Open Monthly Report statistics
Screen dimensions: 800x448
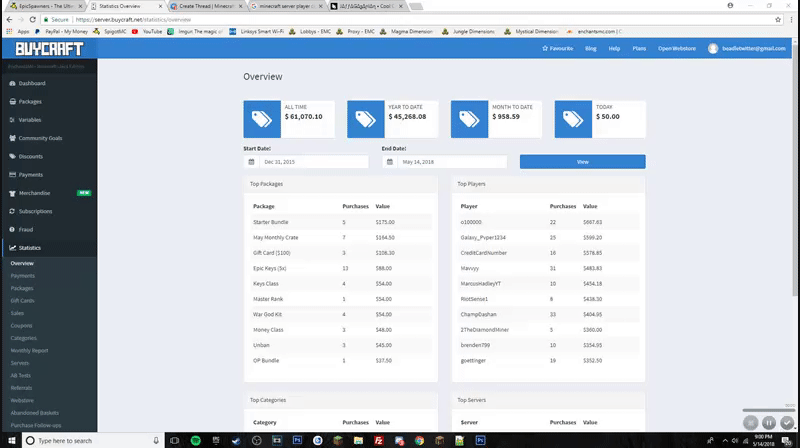point(29,351)
